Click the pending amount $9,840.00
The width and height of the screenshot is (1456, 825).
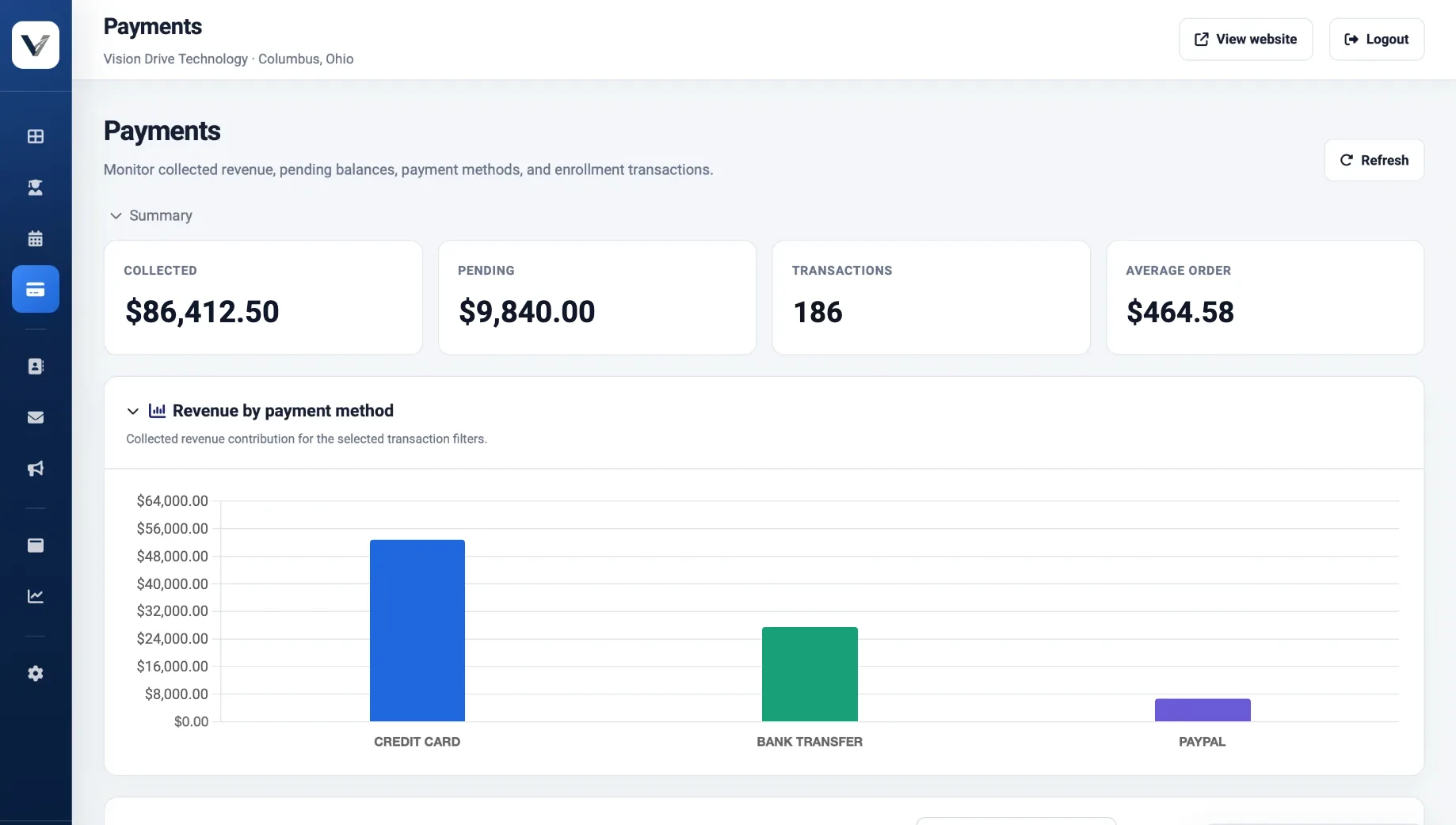click(527, 312)
